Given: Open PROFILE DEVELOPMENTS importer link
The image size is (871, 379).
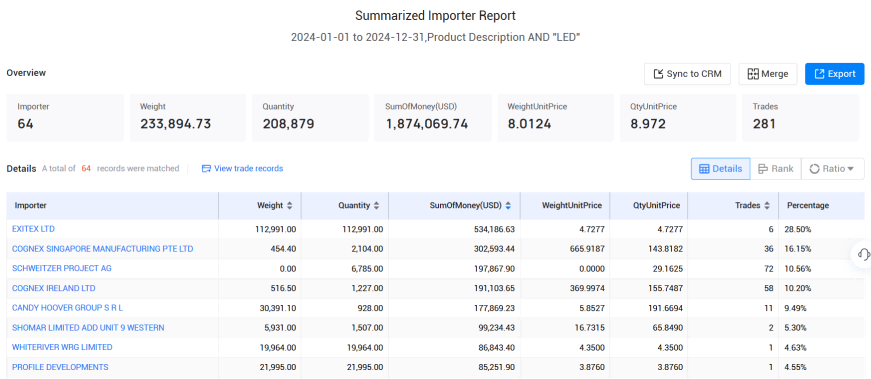Looking at the screenshot, I should tap(60, 367).
